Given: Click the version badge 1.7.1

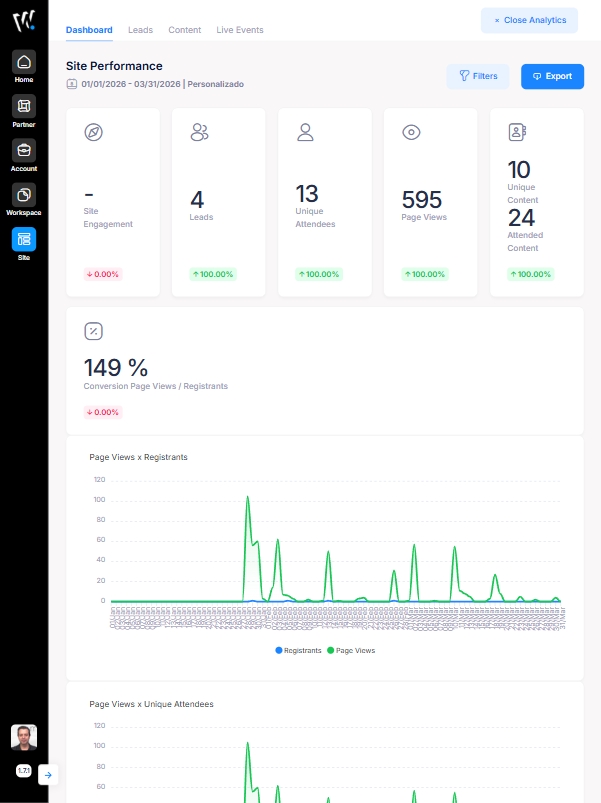Looking at the screenshot, I should tap(24, 771).
